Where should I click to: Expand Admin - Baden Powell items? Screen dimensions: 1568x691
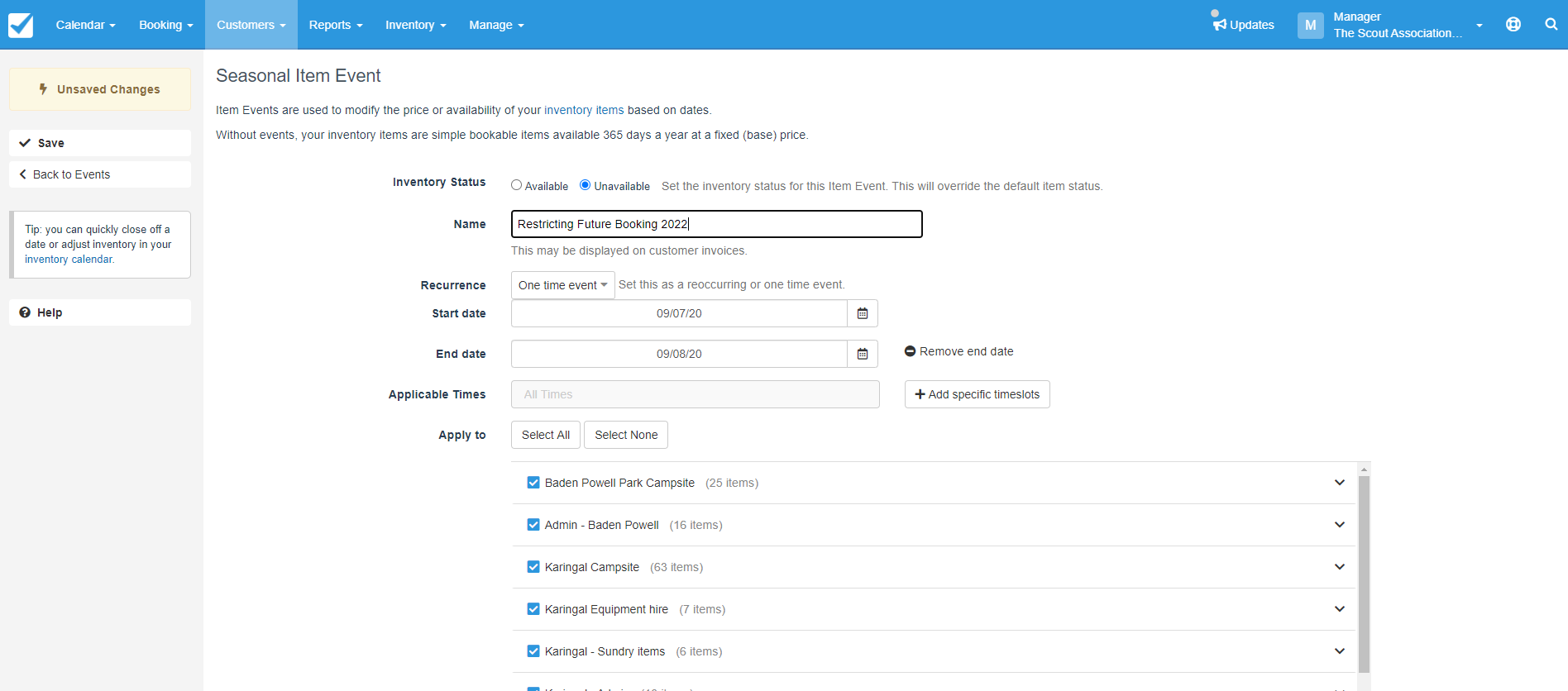(x=1340, y=525)
